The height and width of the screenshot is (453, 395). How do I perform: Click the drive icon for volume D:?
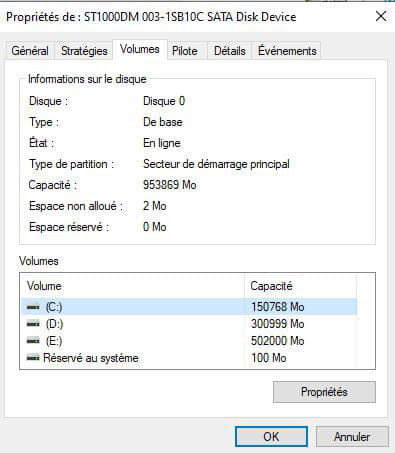point(33,324)
